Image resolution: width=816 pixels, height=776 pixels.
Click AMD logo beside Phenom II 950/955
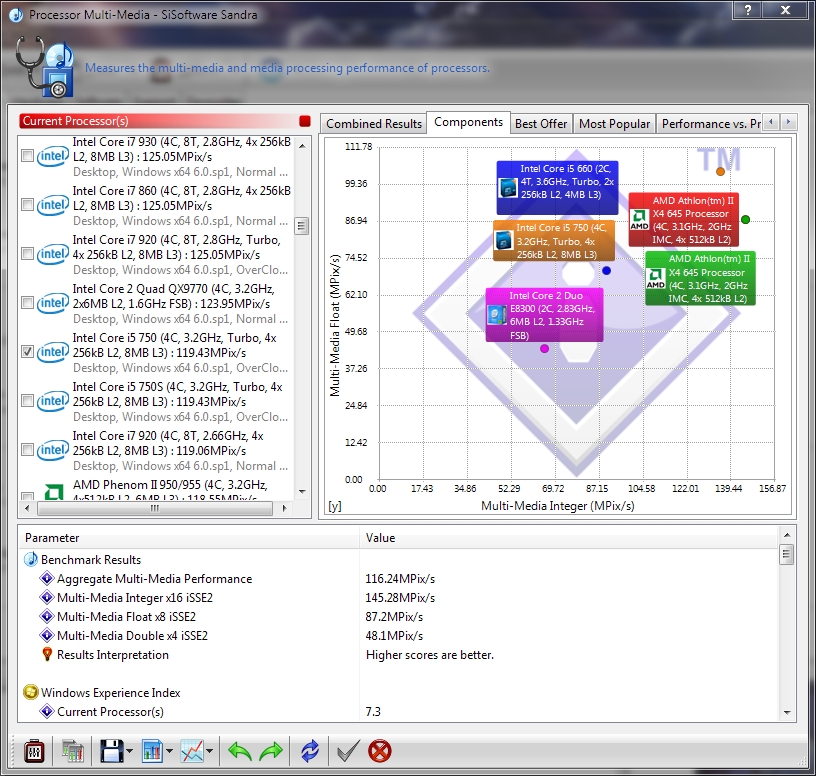coord(54,491)
